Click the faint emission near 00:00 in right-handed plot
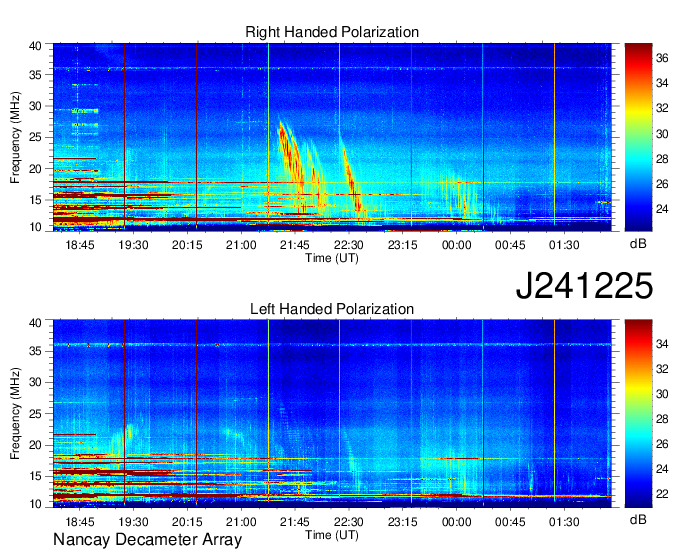This screenshot has height=552, width=680. click(460, 197)
